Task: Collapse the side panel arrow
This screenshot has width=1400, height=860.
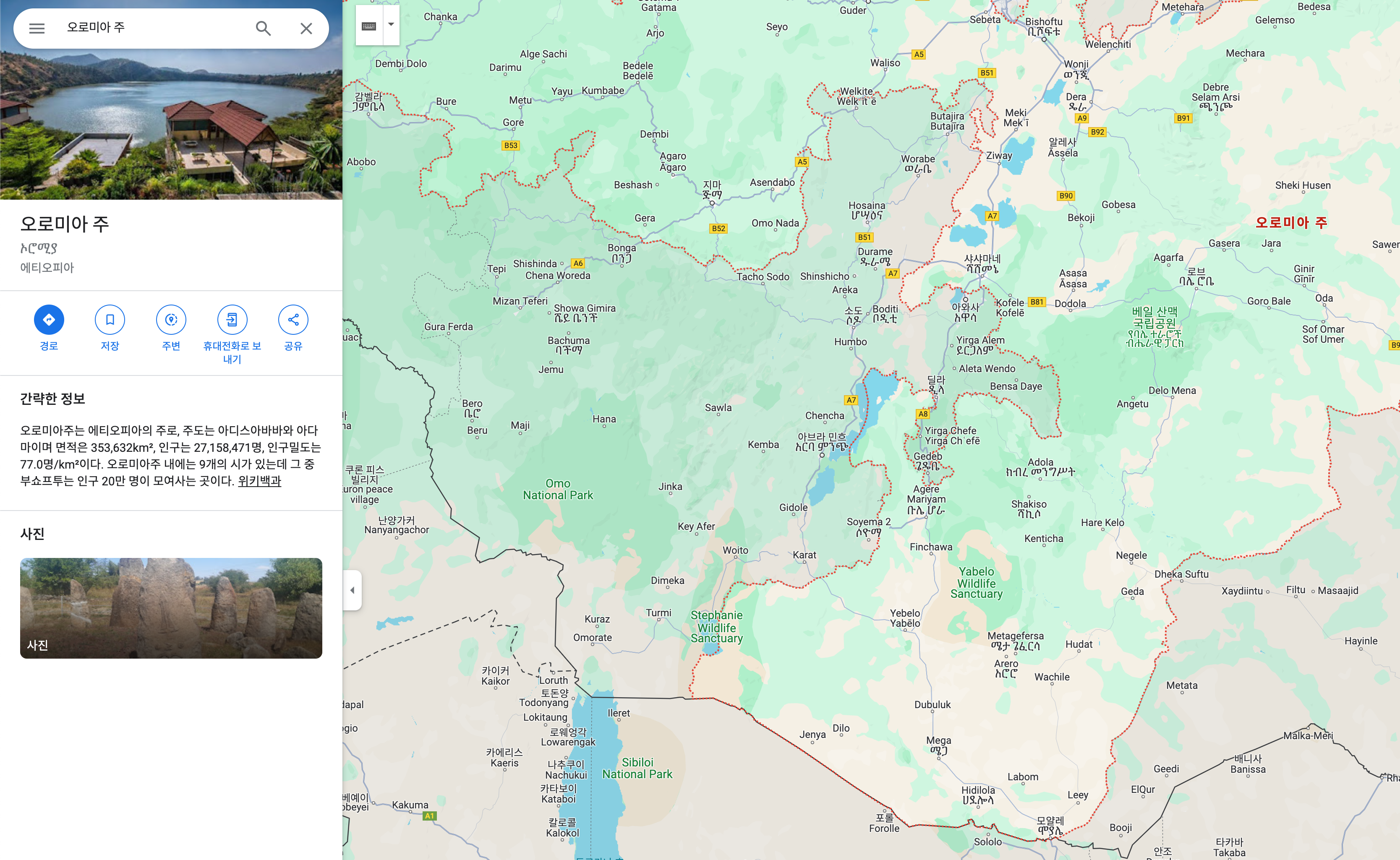Action: [353, 590]
